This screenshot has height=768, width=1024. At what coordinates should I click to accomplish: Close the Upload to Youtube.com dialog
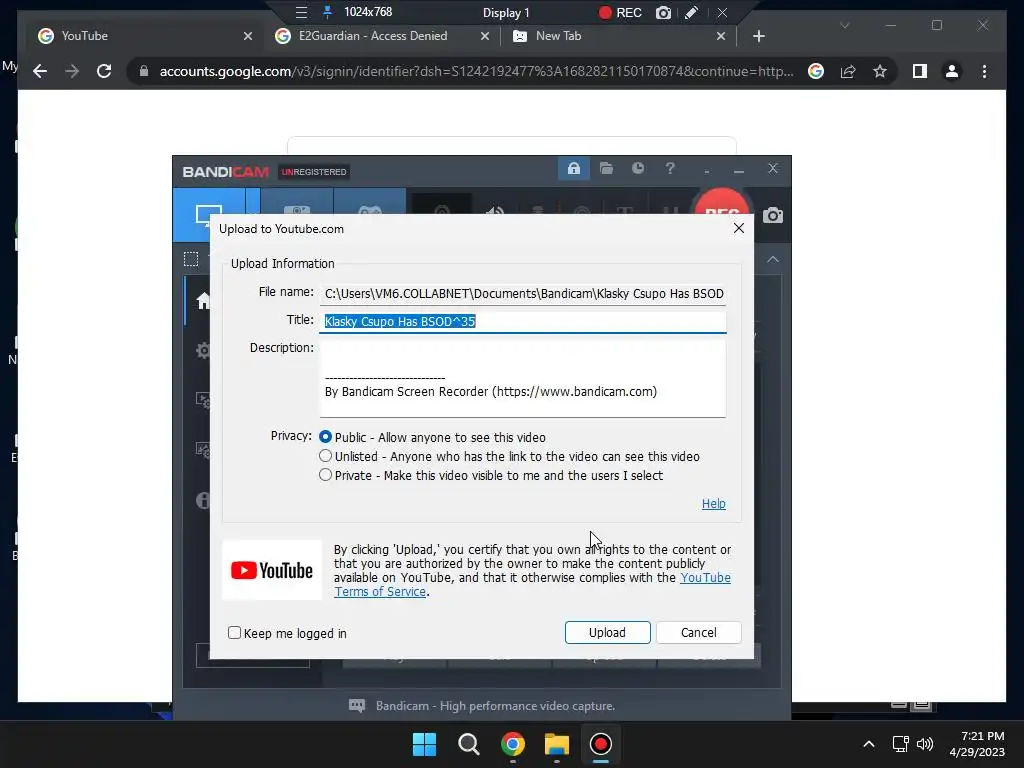(739, 228)
